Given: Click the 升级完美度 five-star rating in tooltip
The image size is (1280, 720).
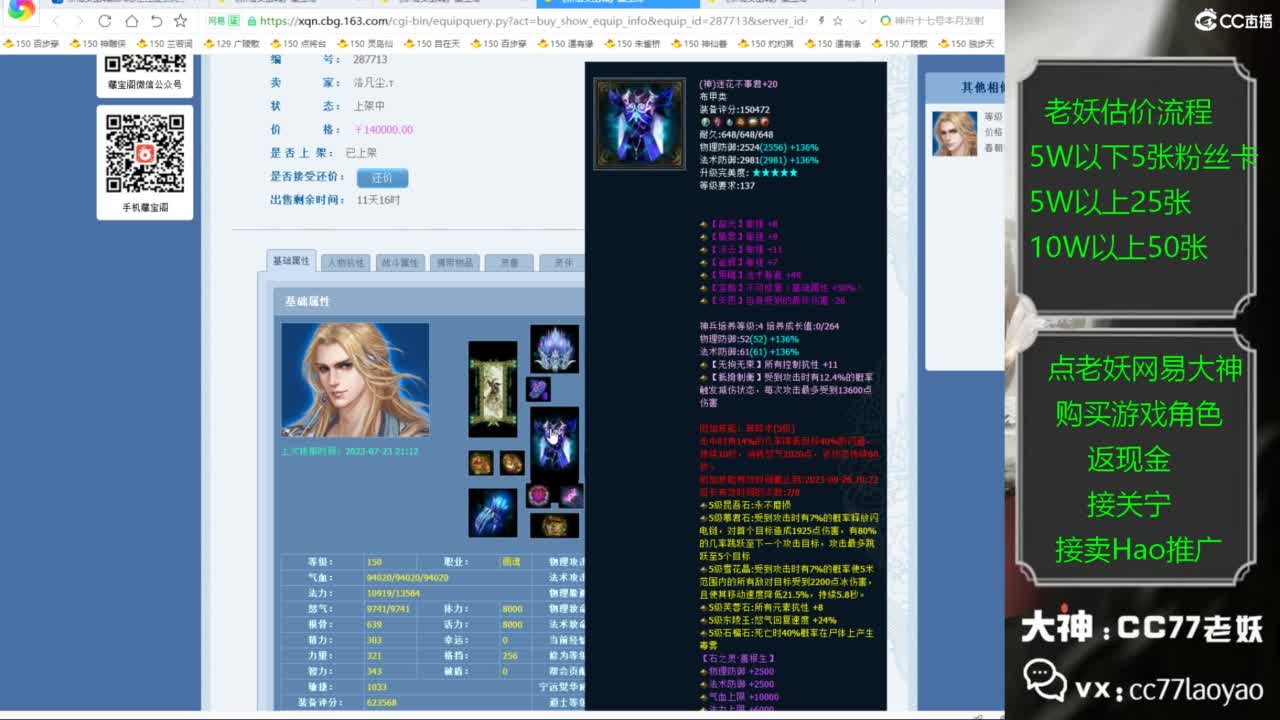Looking at the screenshot, I should click(x=775, y=173).
